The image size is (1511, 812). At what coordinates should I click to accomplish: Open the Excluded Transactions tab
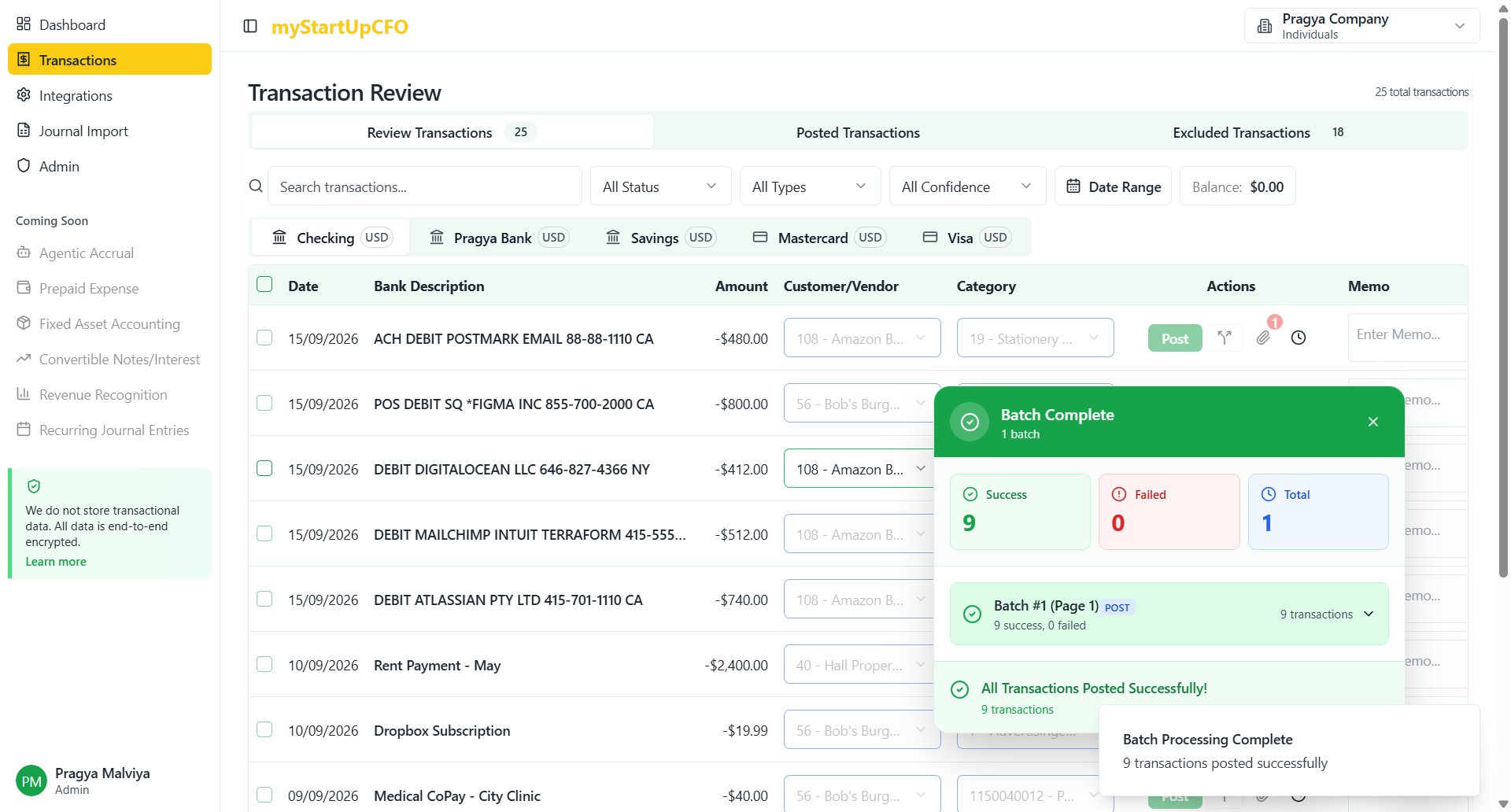click(1241, 131)
